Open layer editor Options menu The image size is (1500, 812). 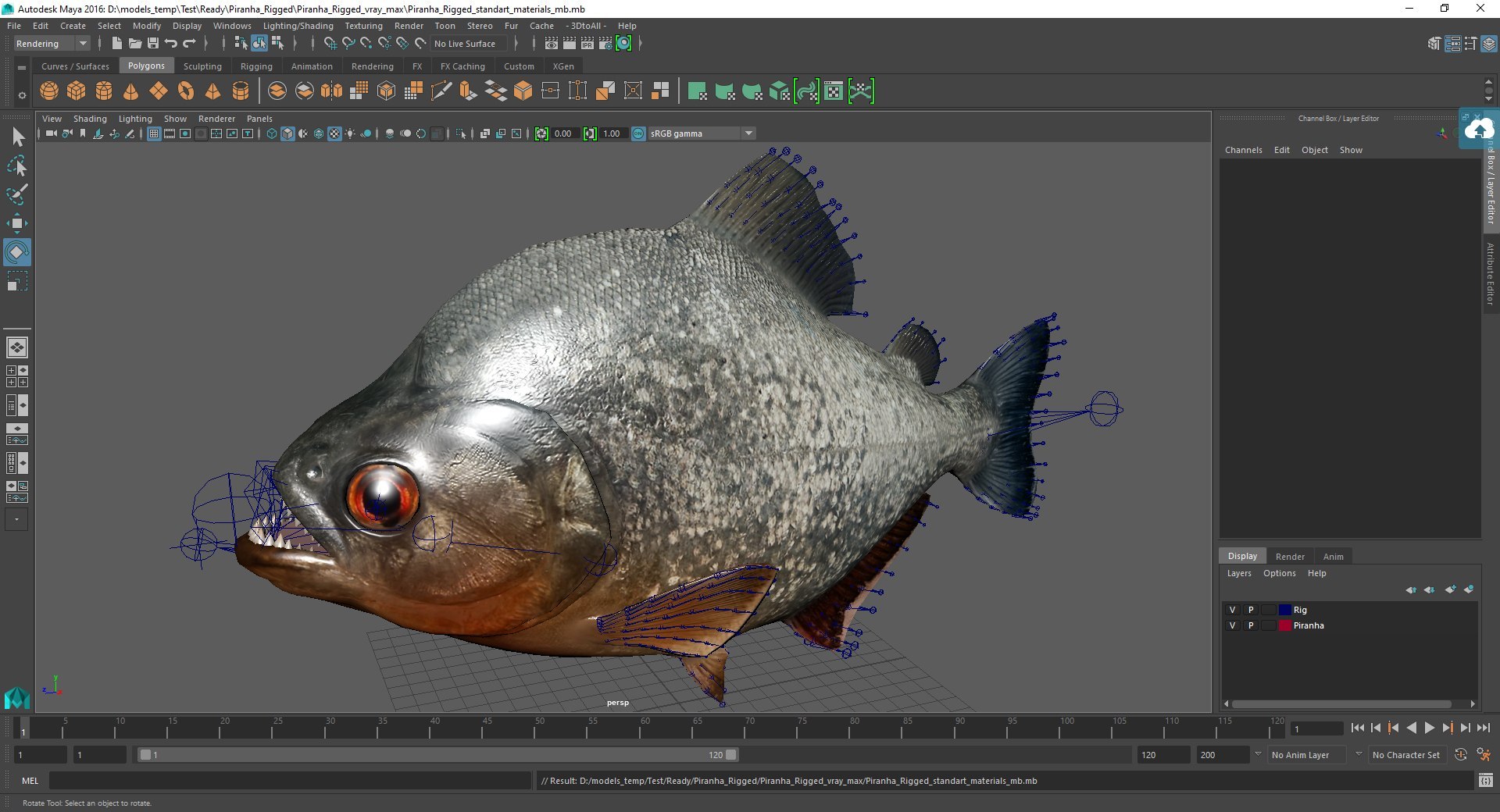(x=1279, y=573)
